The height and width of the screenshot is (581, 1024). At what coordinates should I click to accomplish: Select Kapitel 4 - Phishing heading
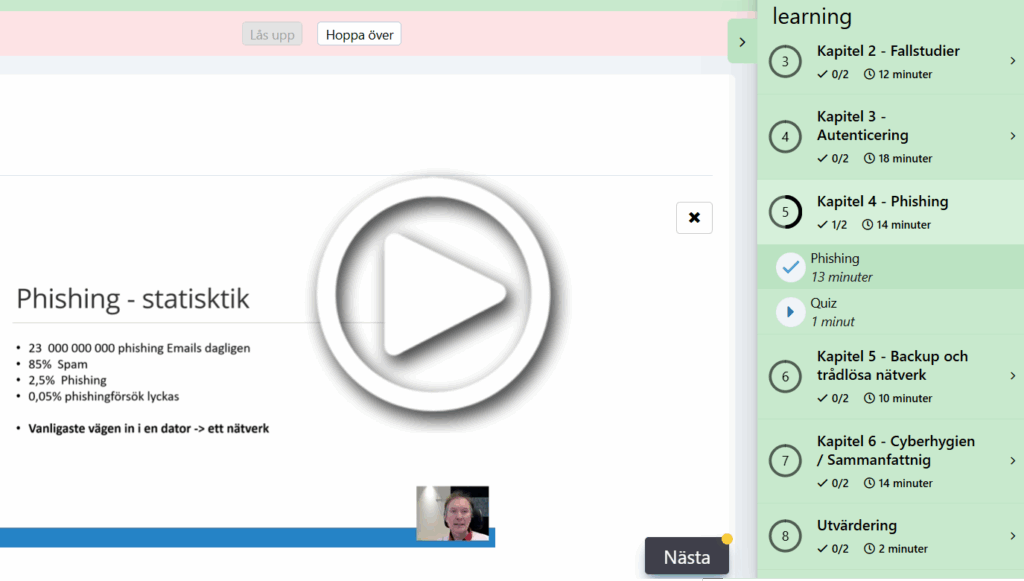(882, 201)
